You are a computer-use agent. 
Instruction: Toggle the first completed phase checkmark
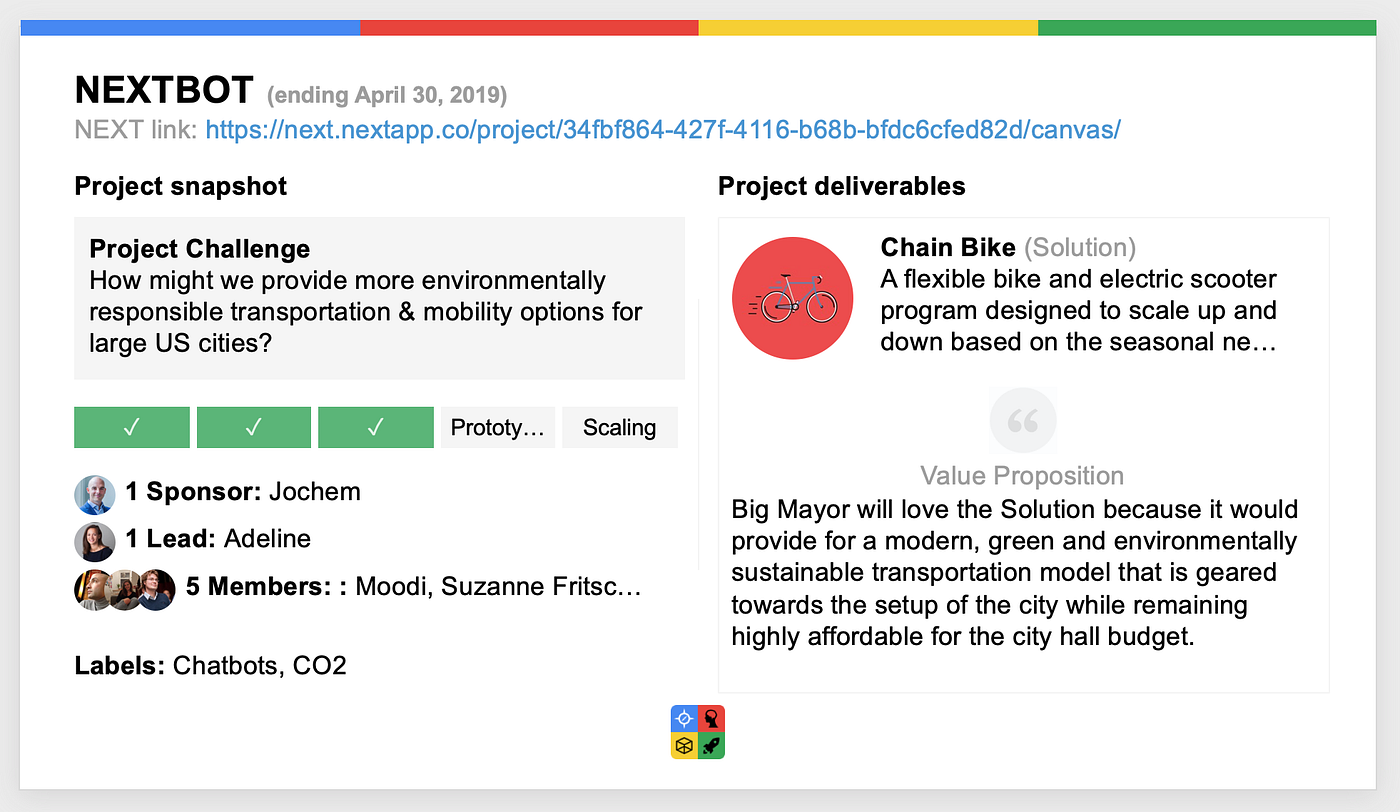pos(131,427)
